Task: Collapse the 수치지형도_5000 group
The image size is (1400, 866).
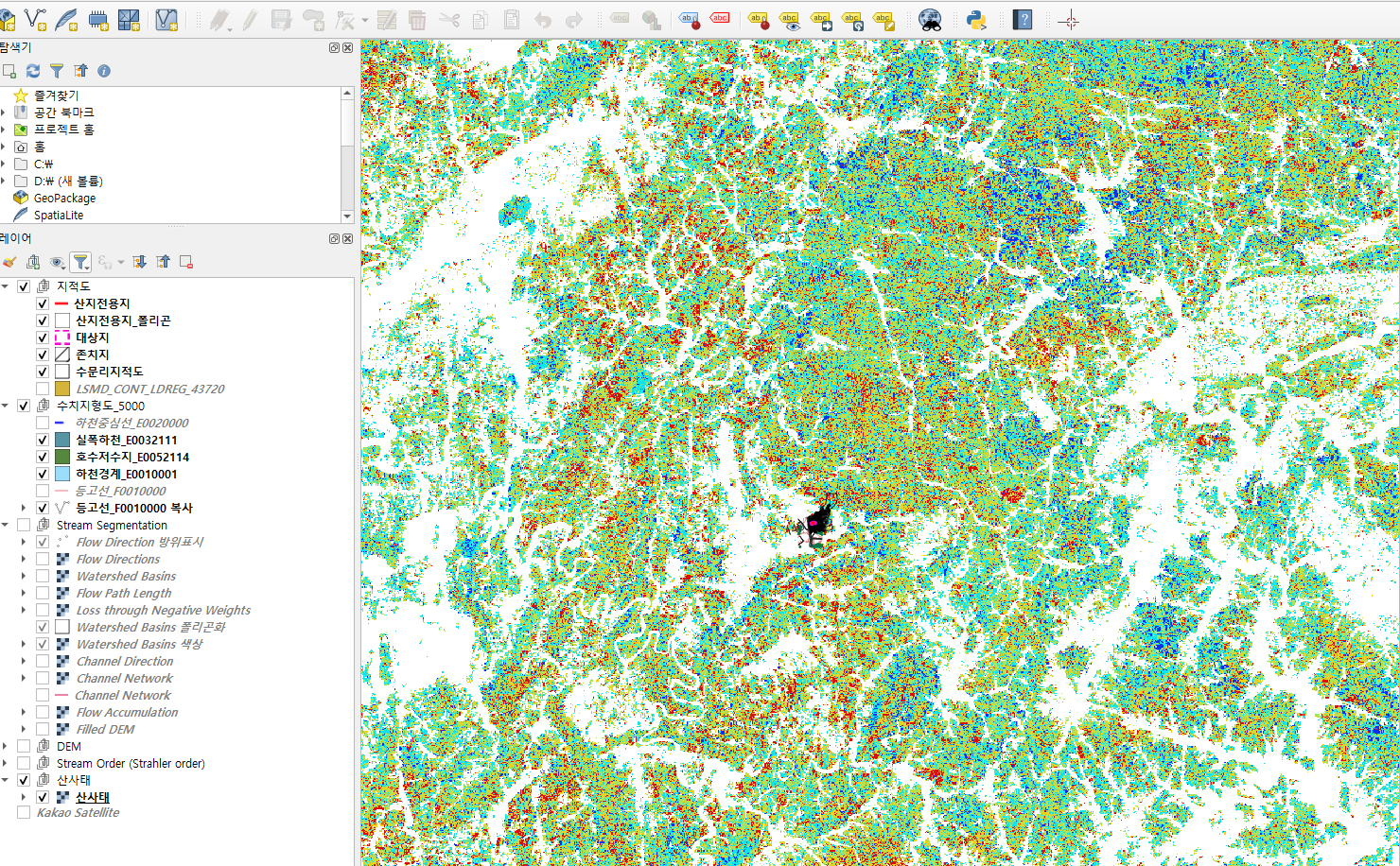Action: tap(6, 406)
